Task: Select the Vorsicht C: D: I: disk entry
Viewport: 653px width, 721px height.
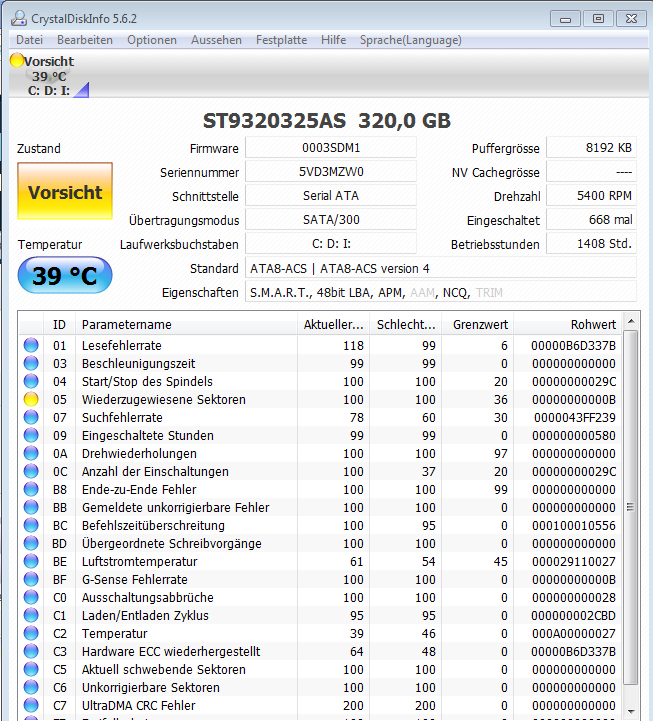Action: point(49,75)
